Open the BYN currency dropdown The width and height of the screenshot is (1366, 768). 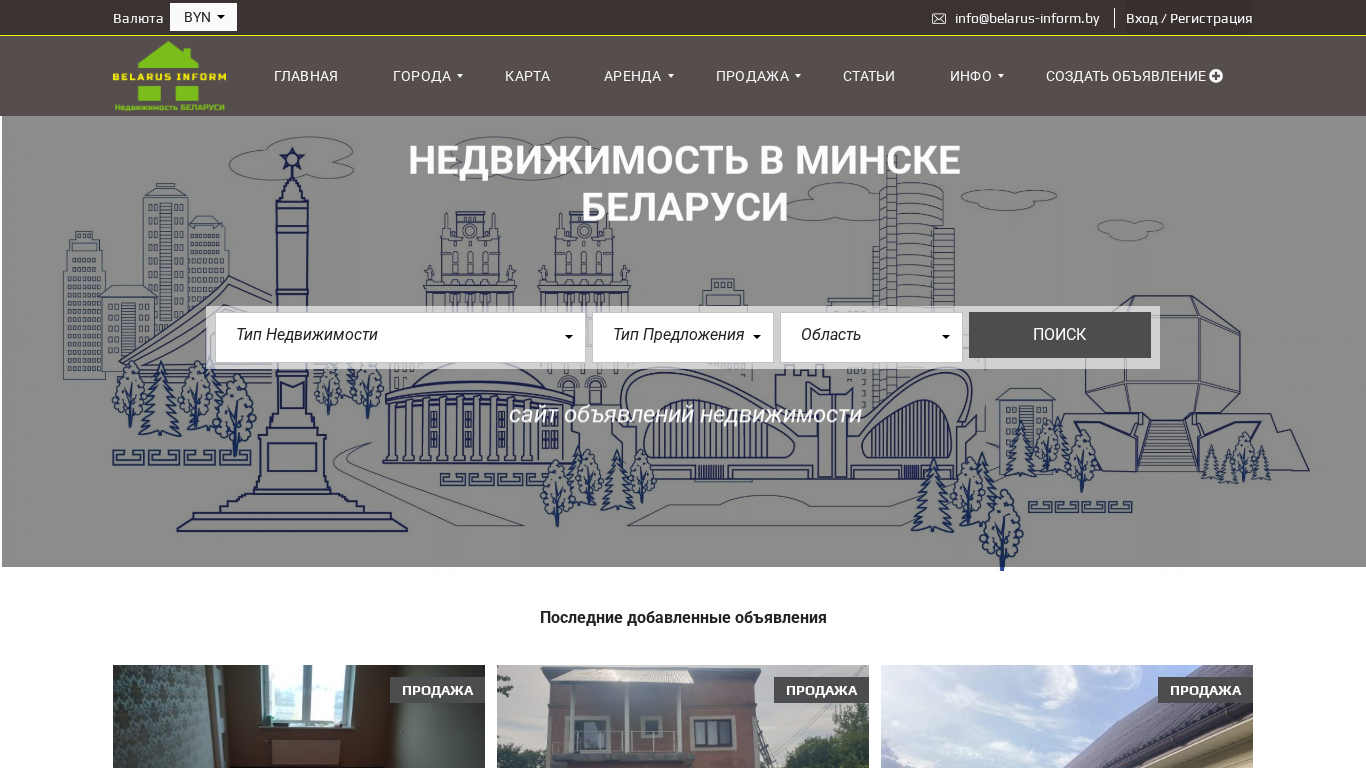point(203,17)
